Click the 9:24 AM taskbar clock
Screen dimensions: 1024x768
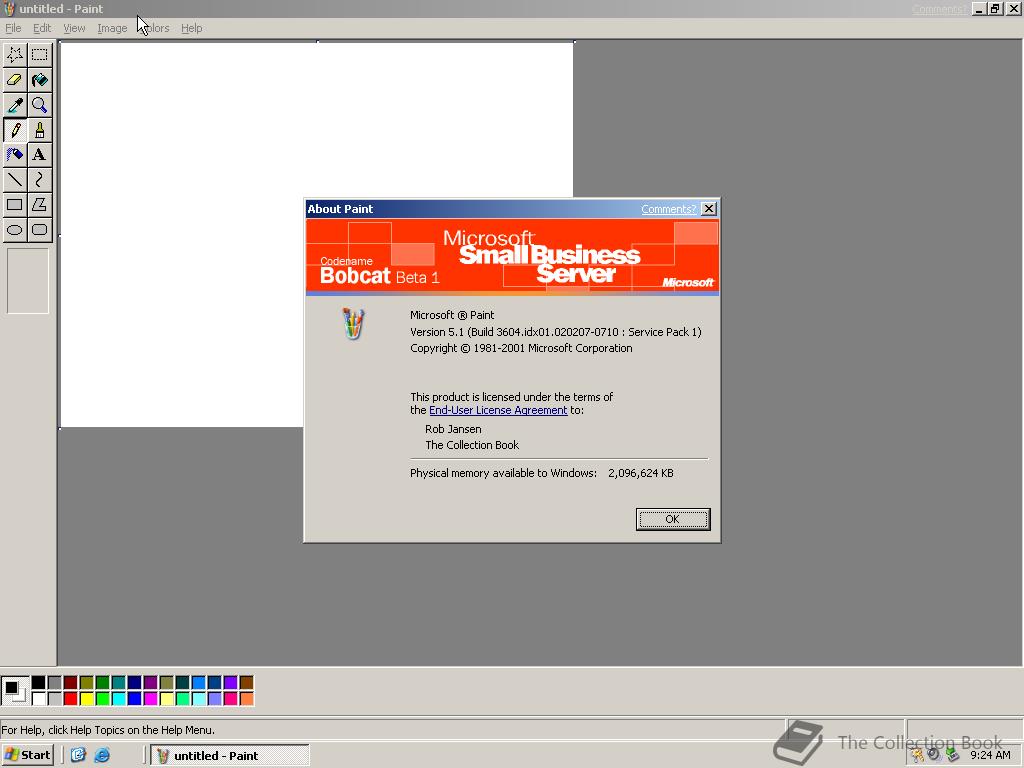click(990, 756)
